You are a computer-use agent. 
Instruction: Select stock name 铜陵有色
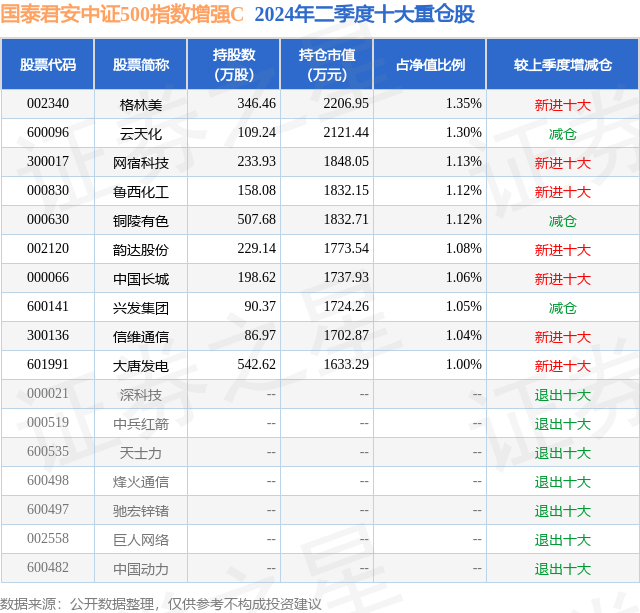click(141, 221)
